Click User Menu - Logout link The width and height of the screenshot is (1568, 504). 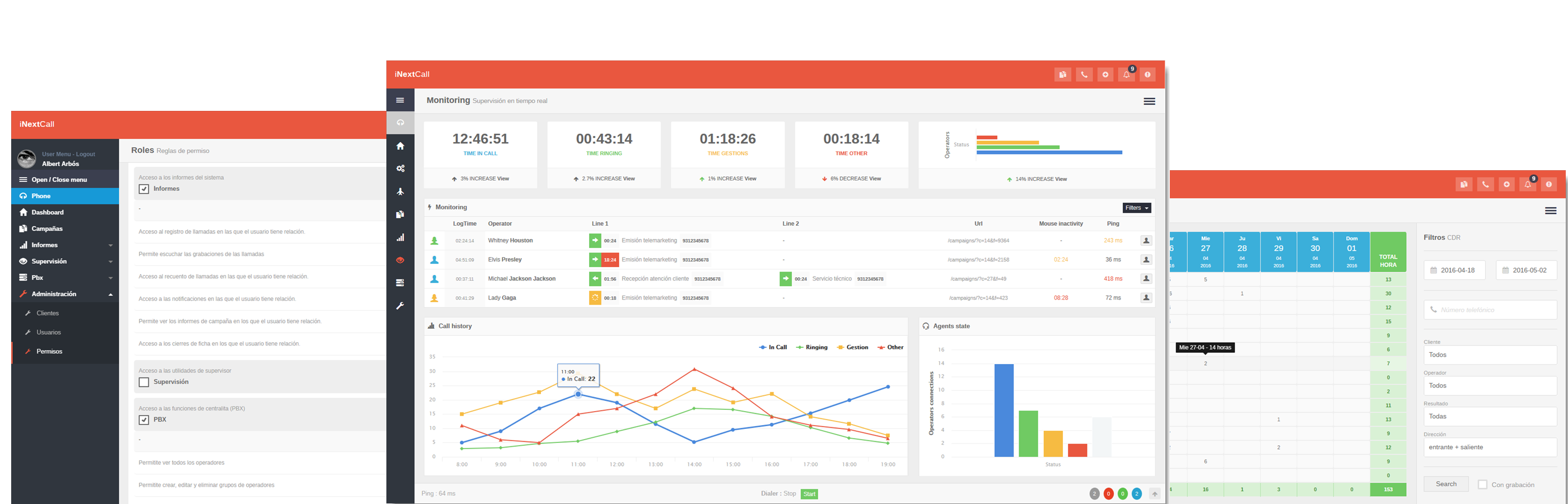click(68, 155)
